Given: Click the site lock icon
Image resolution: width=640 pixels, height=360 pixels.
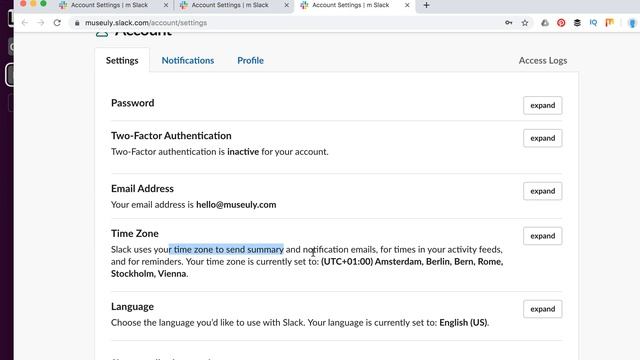Looking at the screenshot, I should tap(77, 23).
